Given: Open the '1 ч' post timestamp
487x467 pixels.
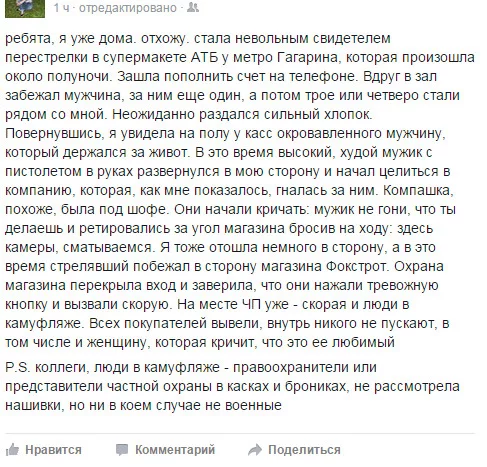Looking at the screenshot, I should click(62, 8).
